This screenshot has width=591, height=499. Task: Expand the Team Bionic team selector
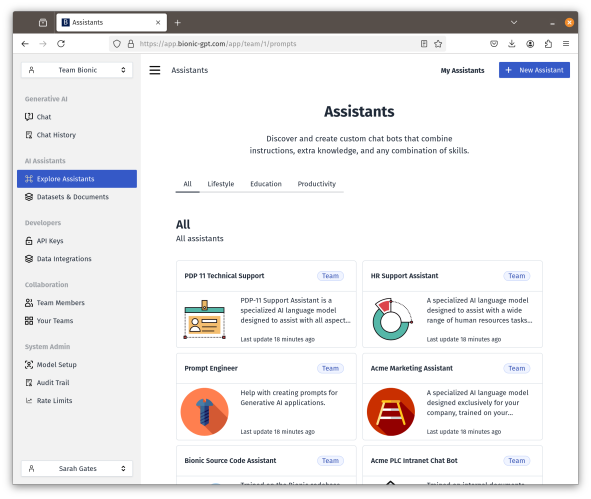(x=77, y=70)
